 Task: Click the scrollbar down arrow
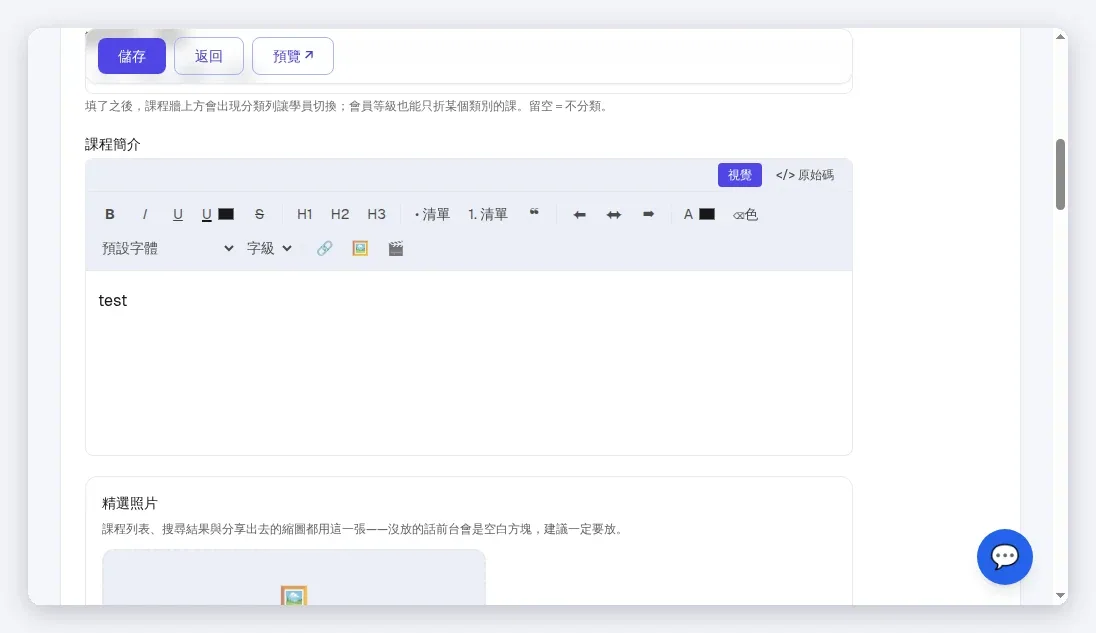point(1060,596)
